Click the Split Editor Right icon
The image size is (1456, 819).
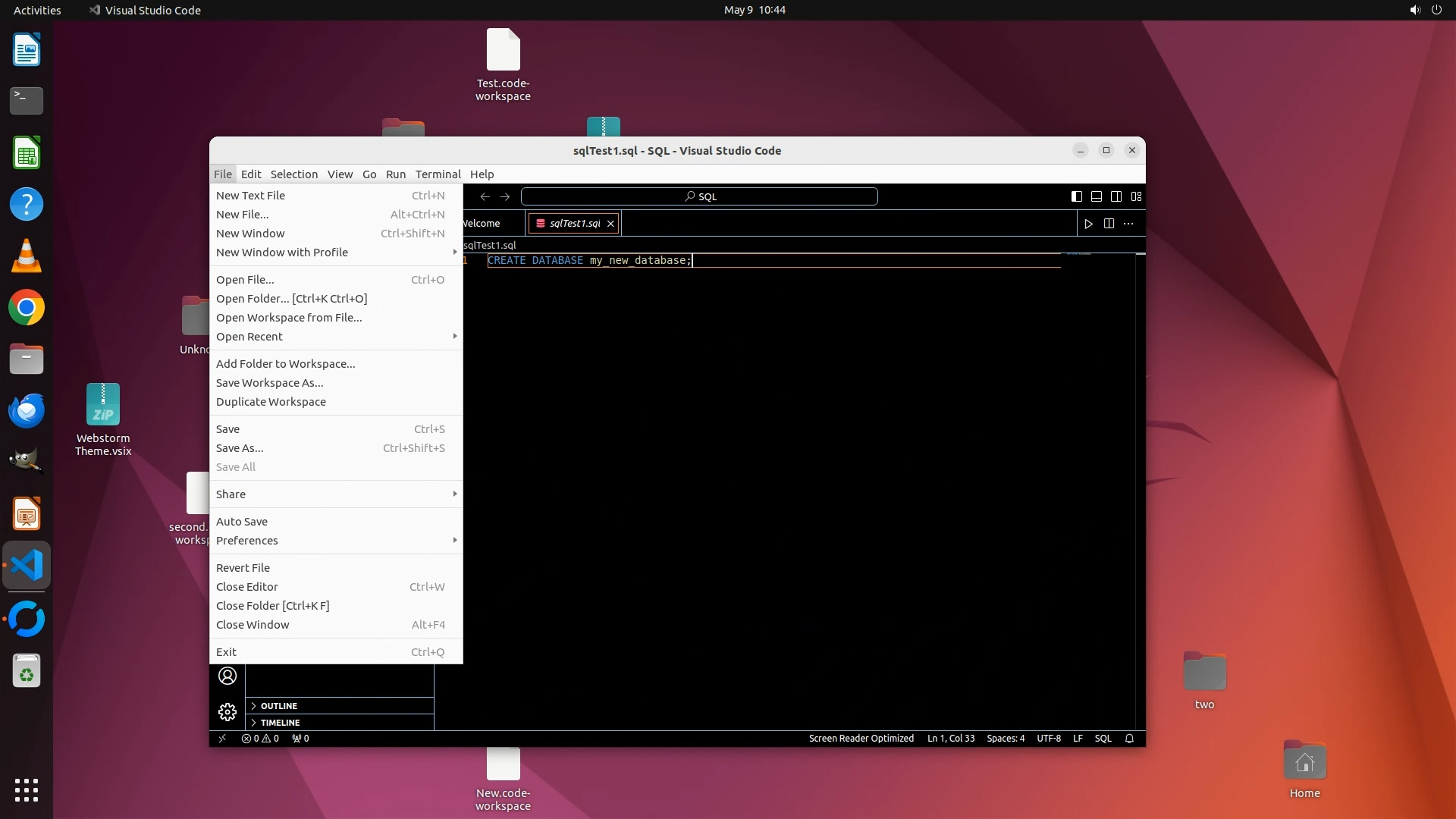(x=1109, y=224)
